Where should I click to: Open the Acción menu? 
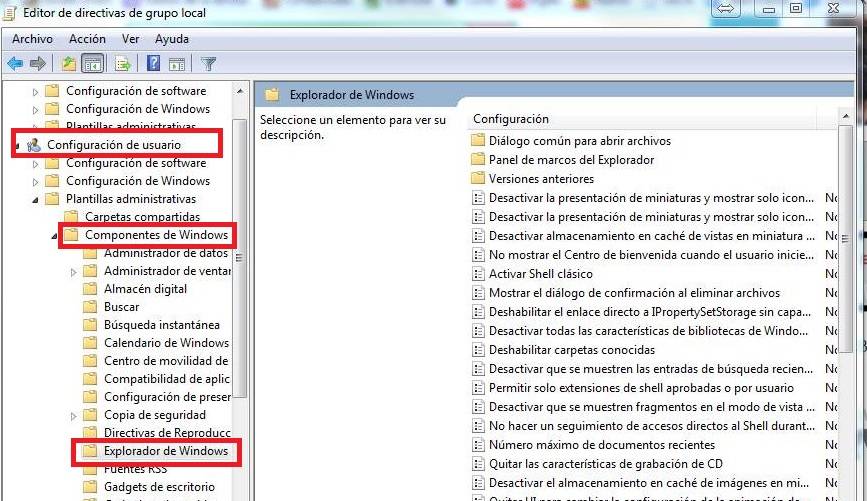pyautogui.click(x=87, y=39)
